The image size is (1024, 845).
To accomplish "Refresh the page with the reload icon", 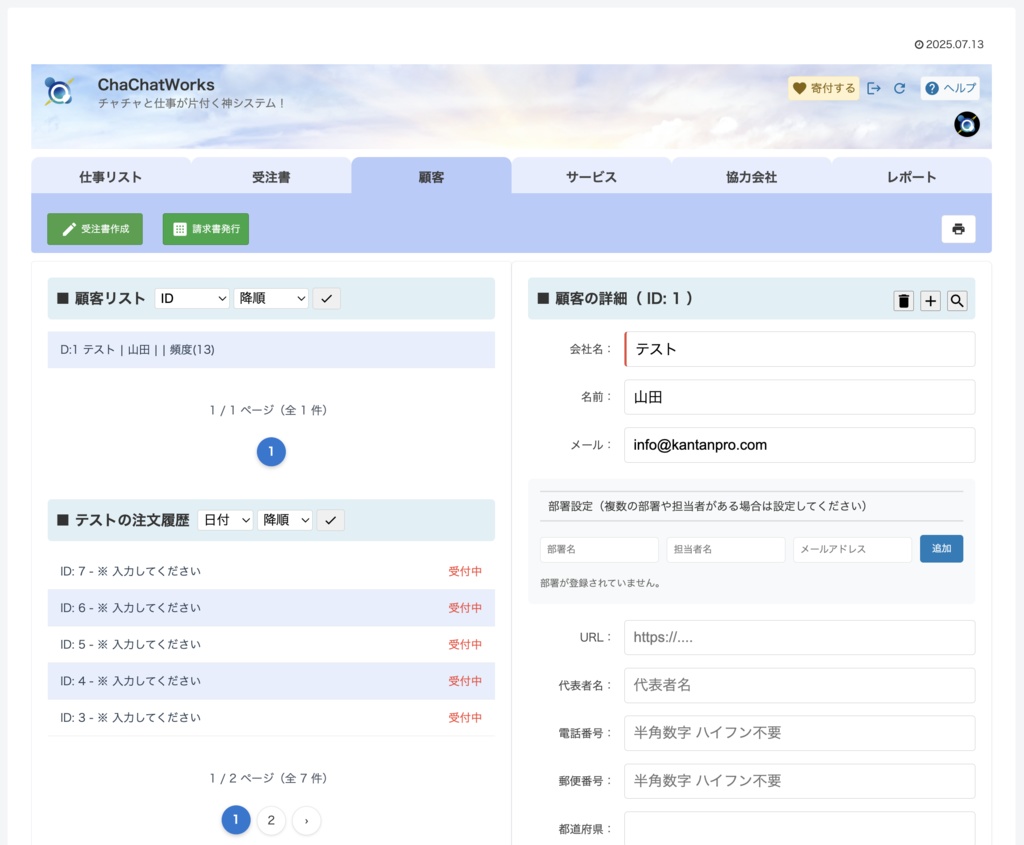I will pyautogui.click(x=899, y=88).
